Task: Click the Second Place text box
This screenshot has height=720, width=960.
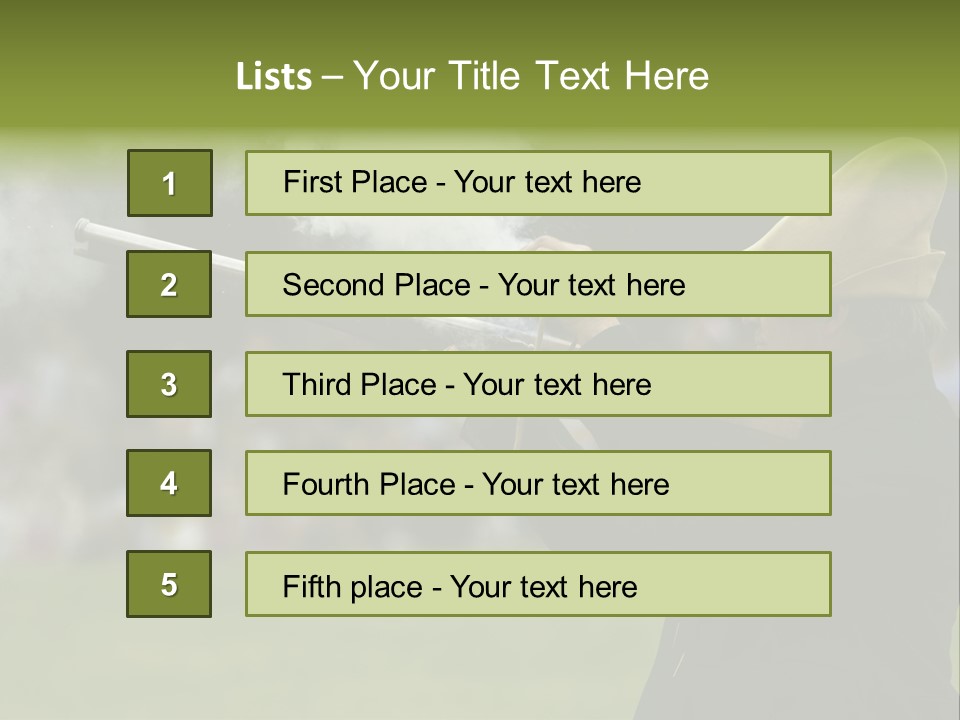Action: pos(538,284)
